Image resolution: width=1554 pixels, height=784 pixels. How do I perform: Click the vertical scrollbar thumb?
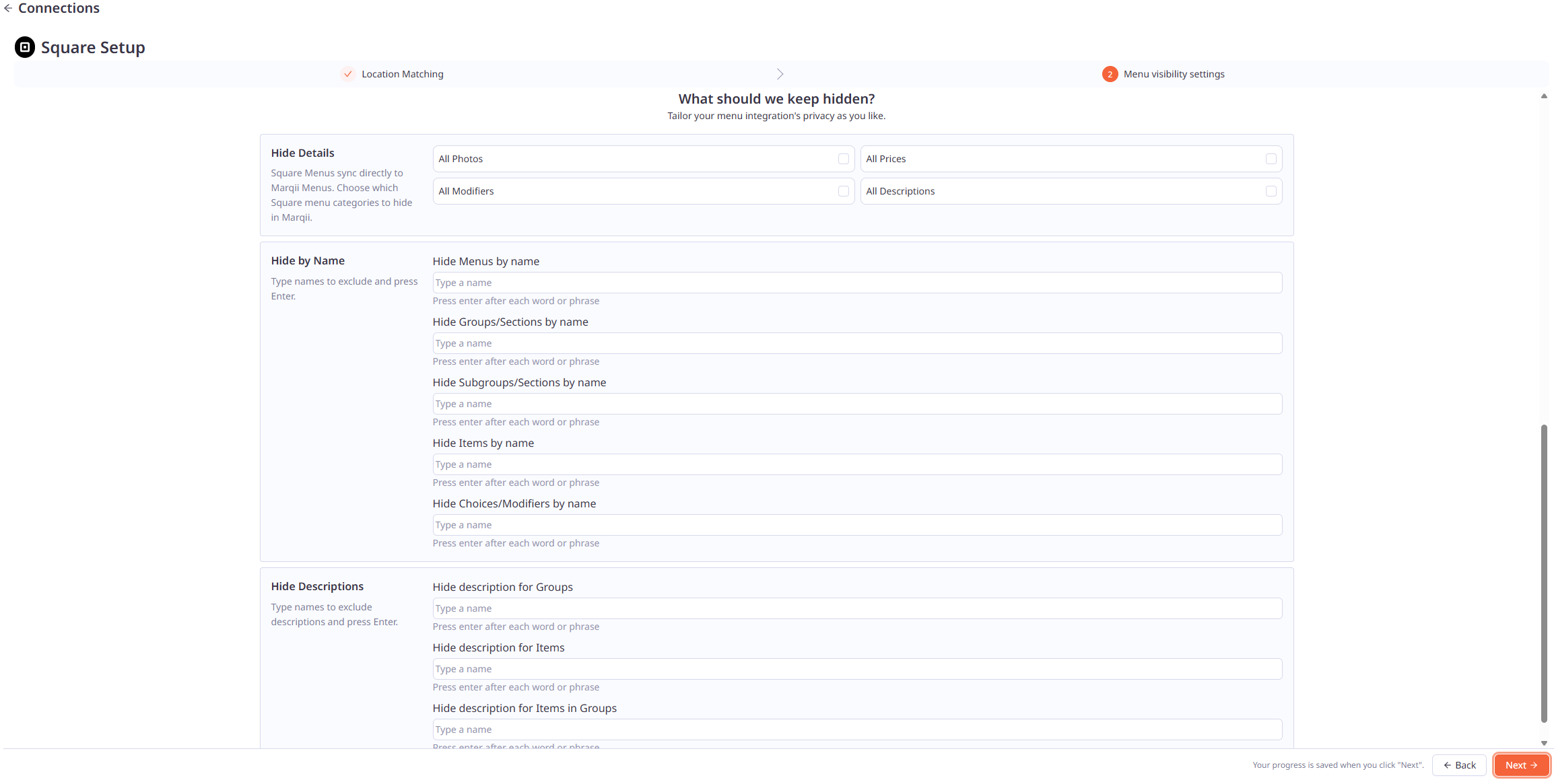[1544, 573]
